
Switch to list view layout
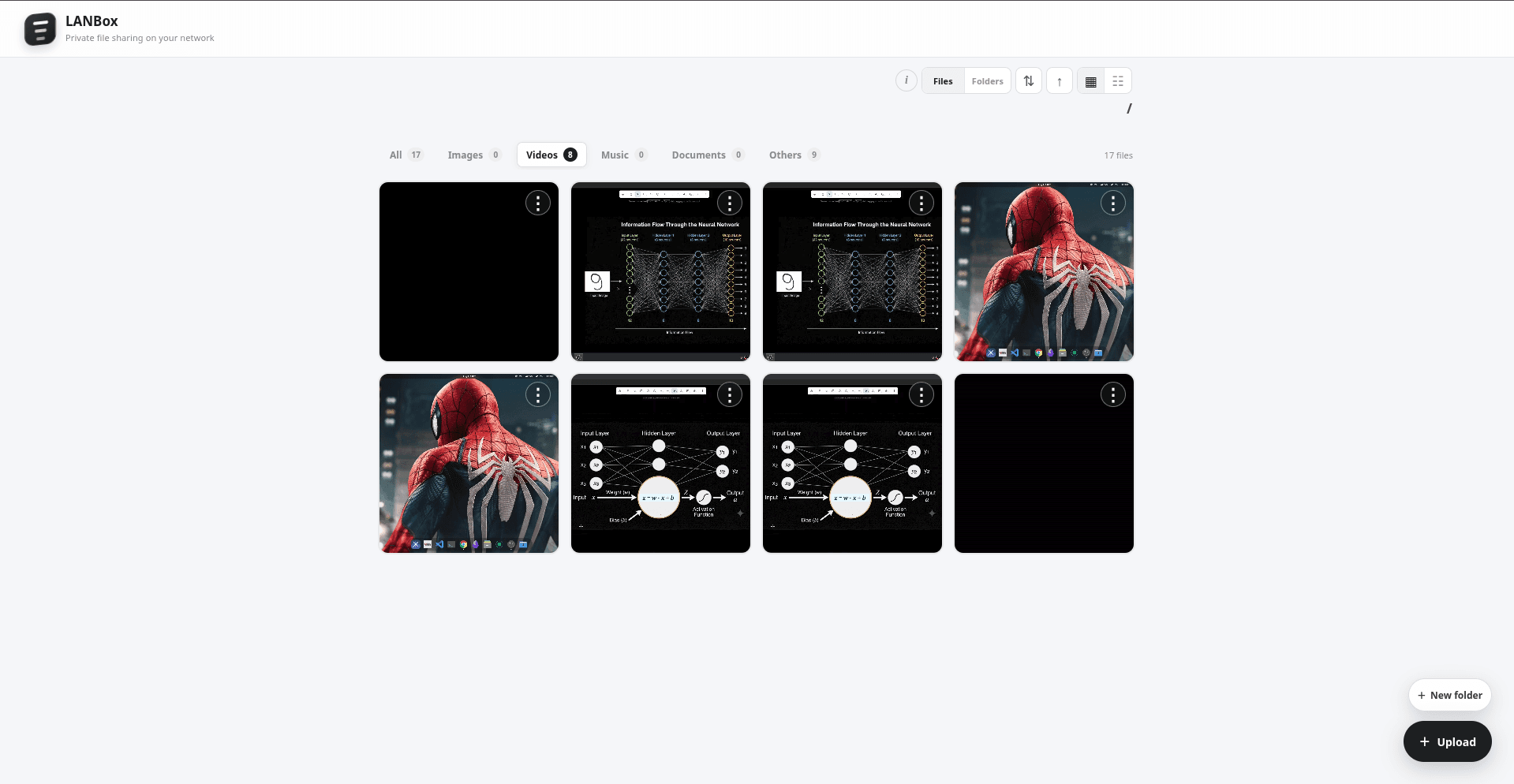click(x=1118, y=81)
